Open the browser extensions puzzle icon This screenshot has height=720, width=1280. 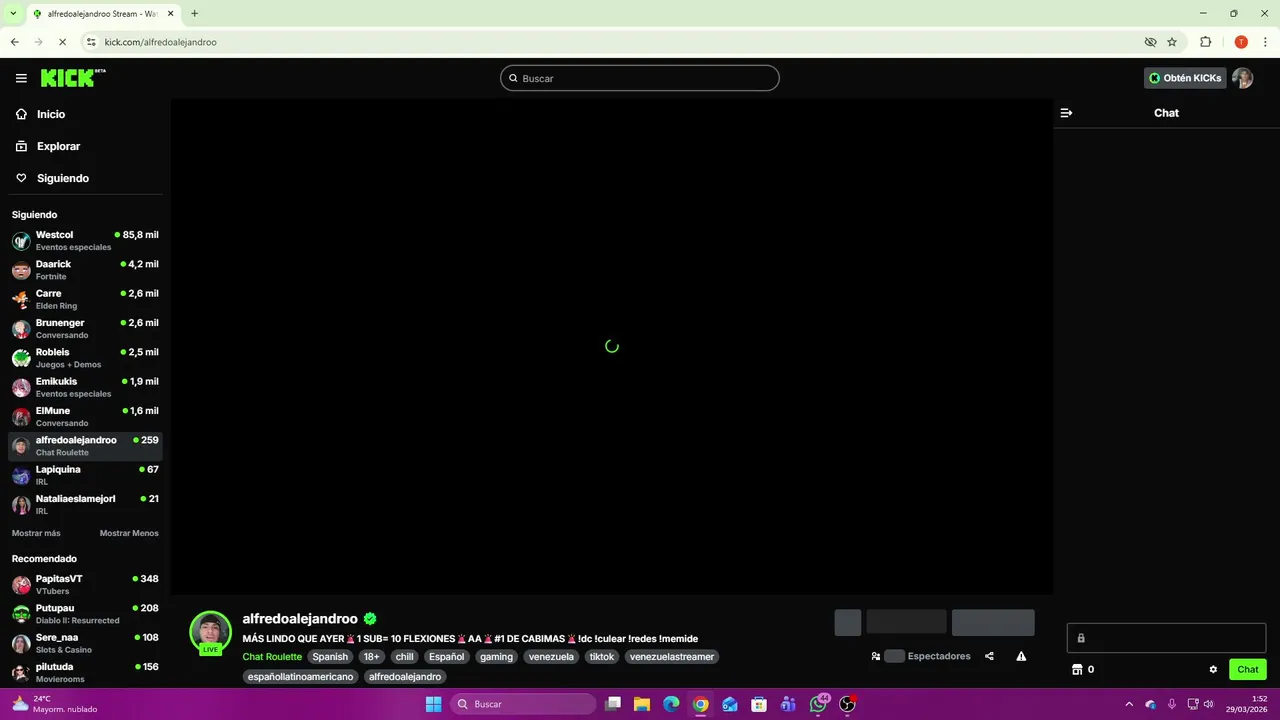(1206, 42)
